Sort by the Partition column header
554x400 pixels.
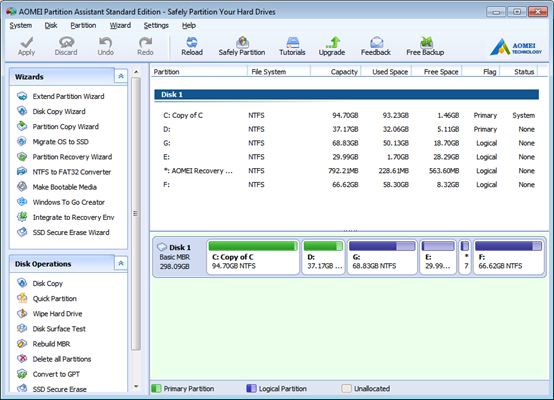[x=199, y=72]
